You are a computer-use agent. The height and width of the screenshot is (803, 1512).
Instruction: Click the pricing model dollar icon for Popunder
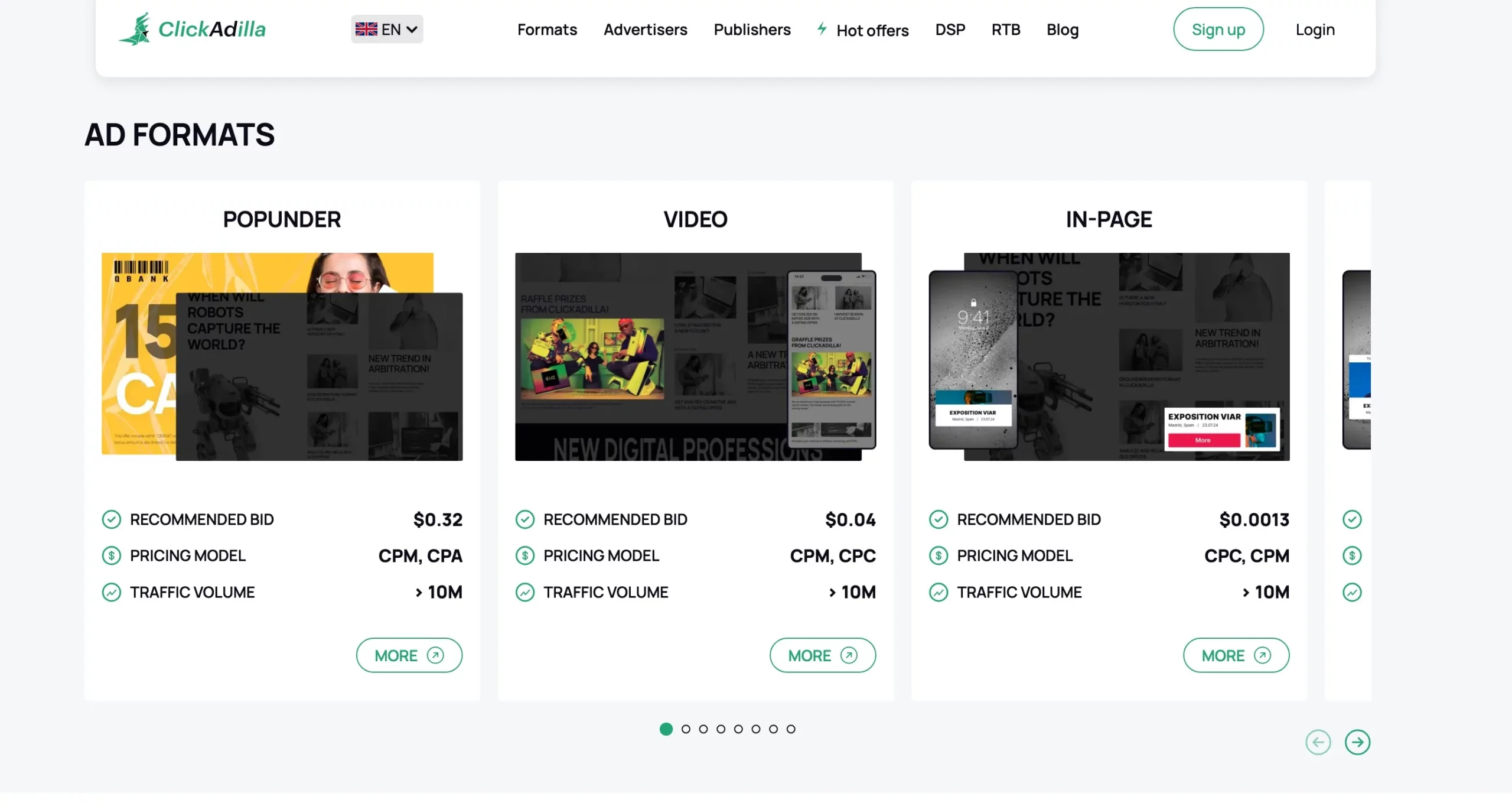tap(111, 555)
